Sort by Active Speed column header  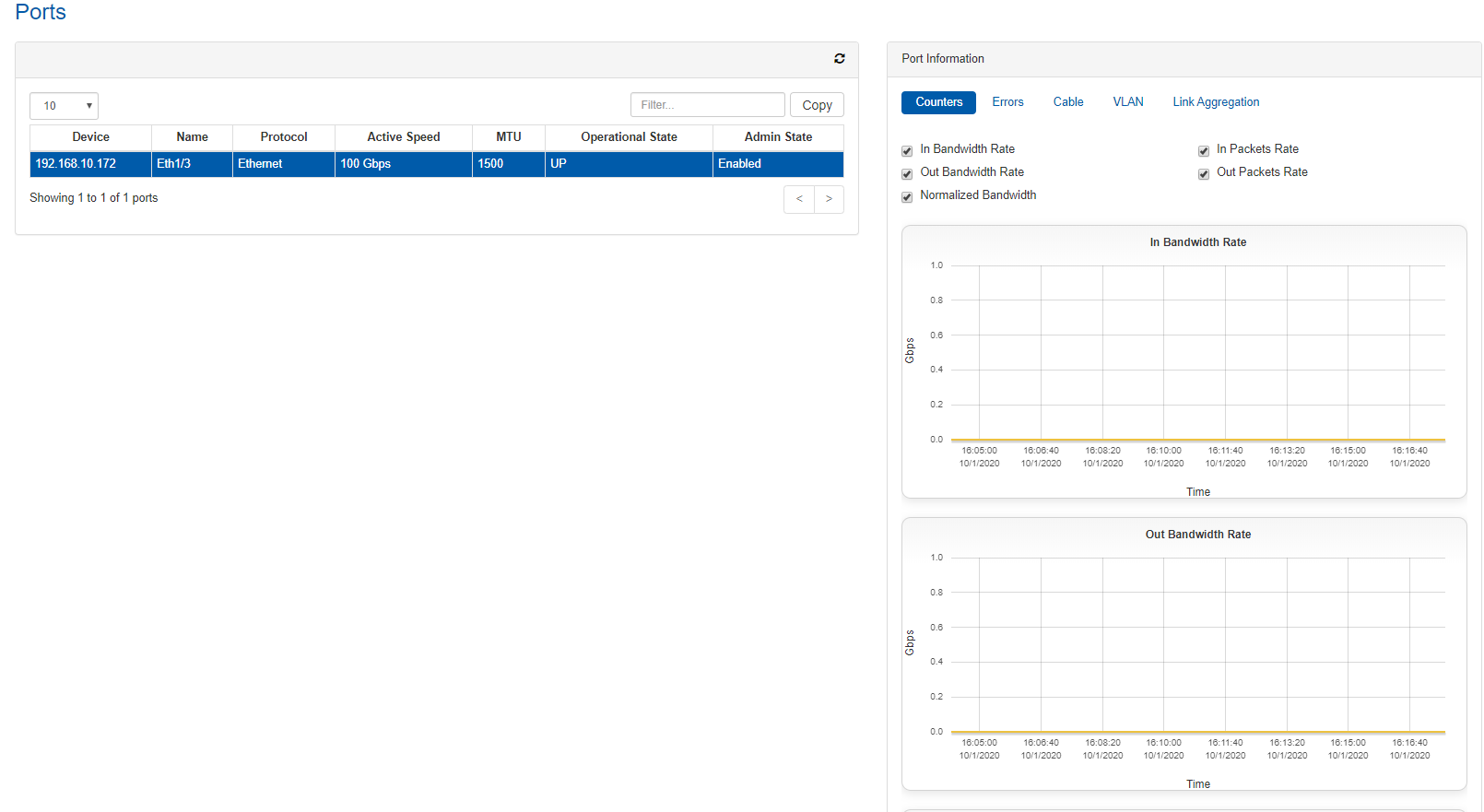[404, 137]
